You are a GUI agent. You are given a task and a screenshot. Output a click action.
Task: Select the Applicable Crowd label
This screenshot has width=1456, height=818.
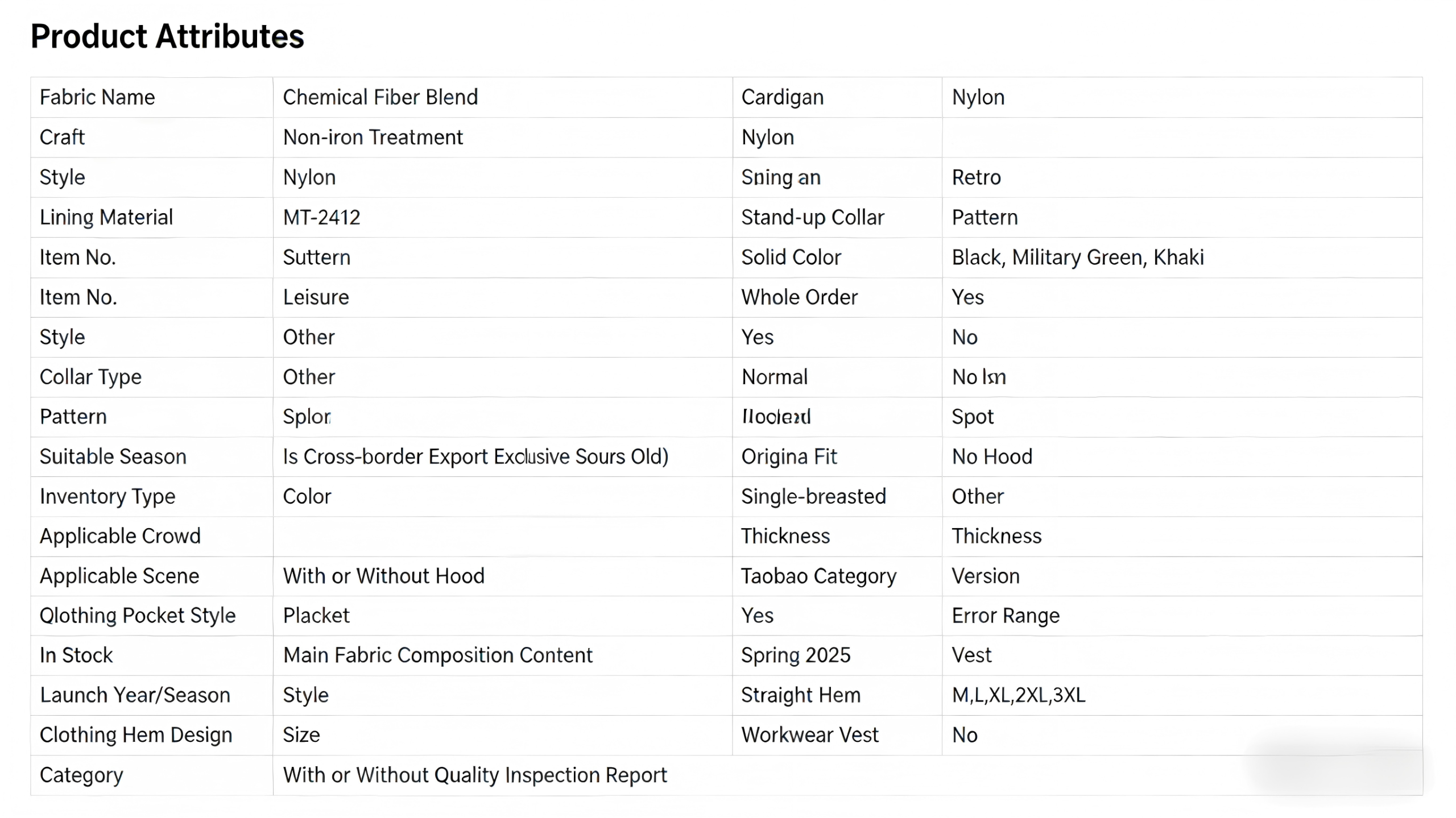click(x=120, y=536)
